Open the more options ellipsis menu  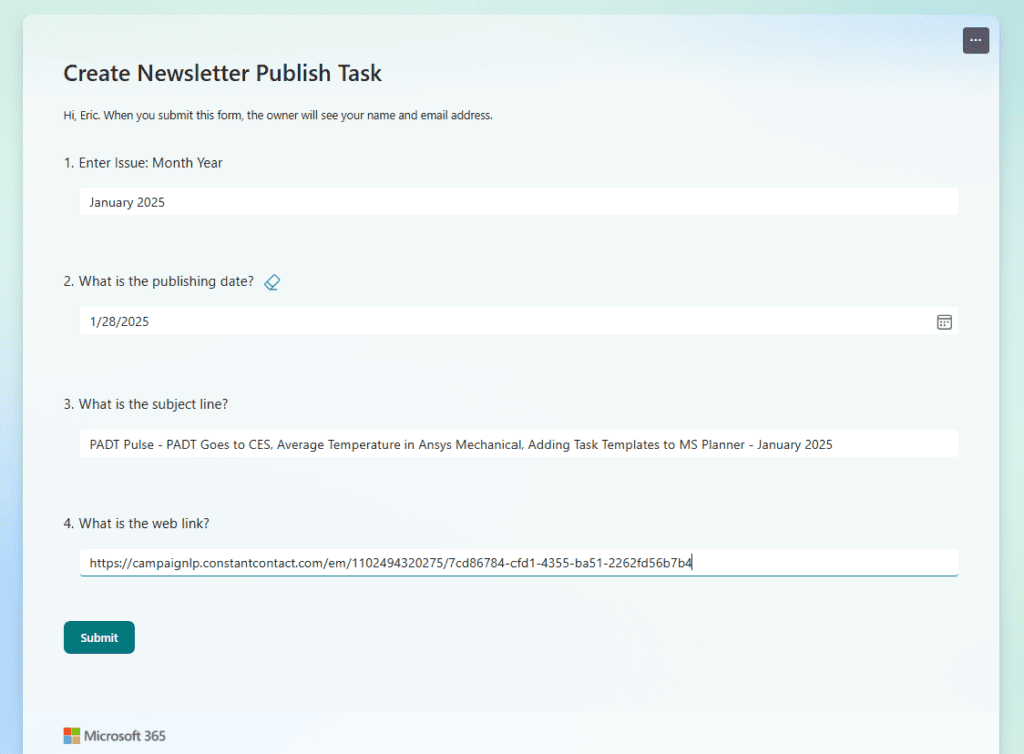coord(976,40)
